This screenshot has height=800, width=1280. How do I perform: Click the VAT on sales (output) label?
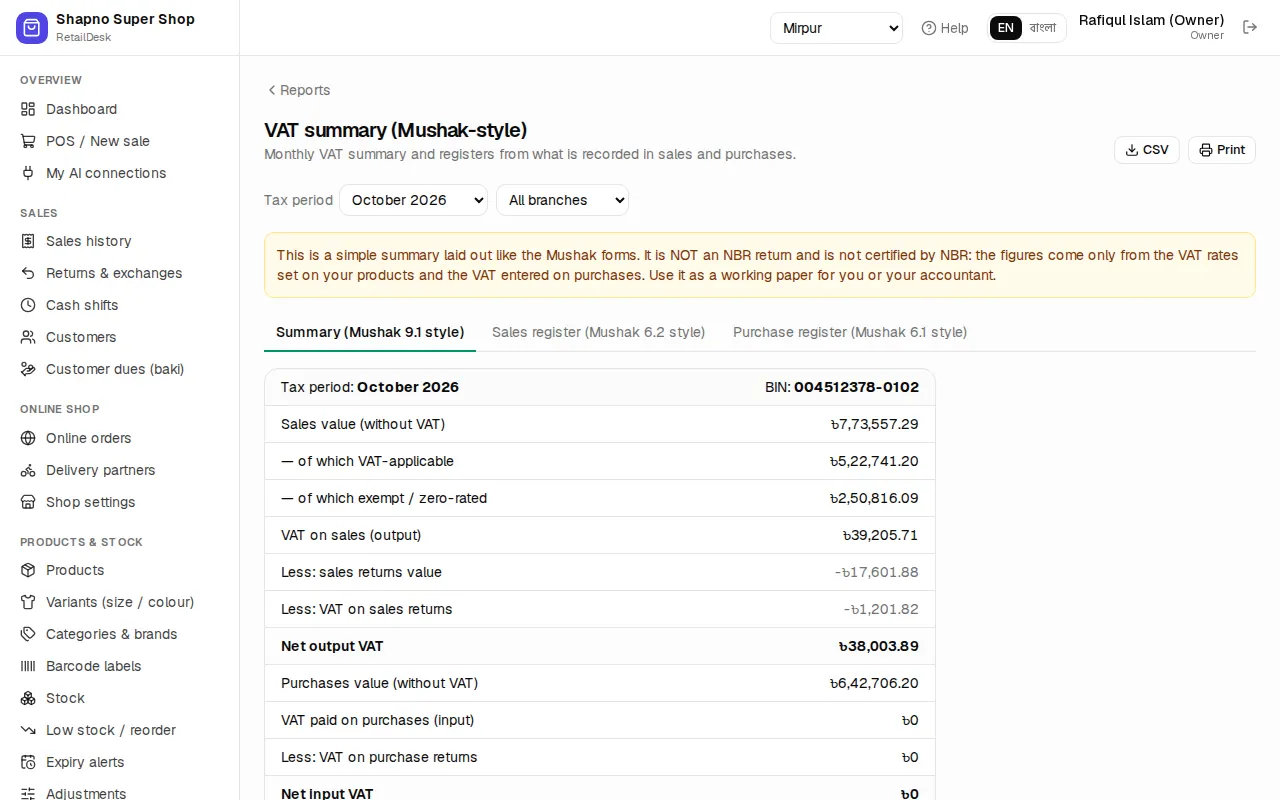coord(351,535)
